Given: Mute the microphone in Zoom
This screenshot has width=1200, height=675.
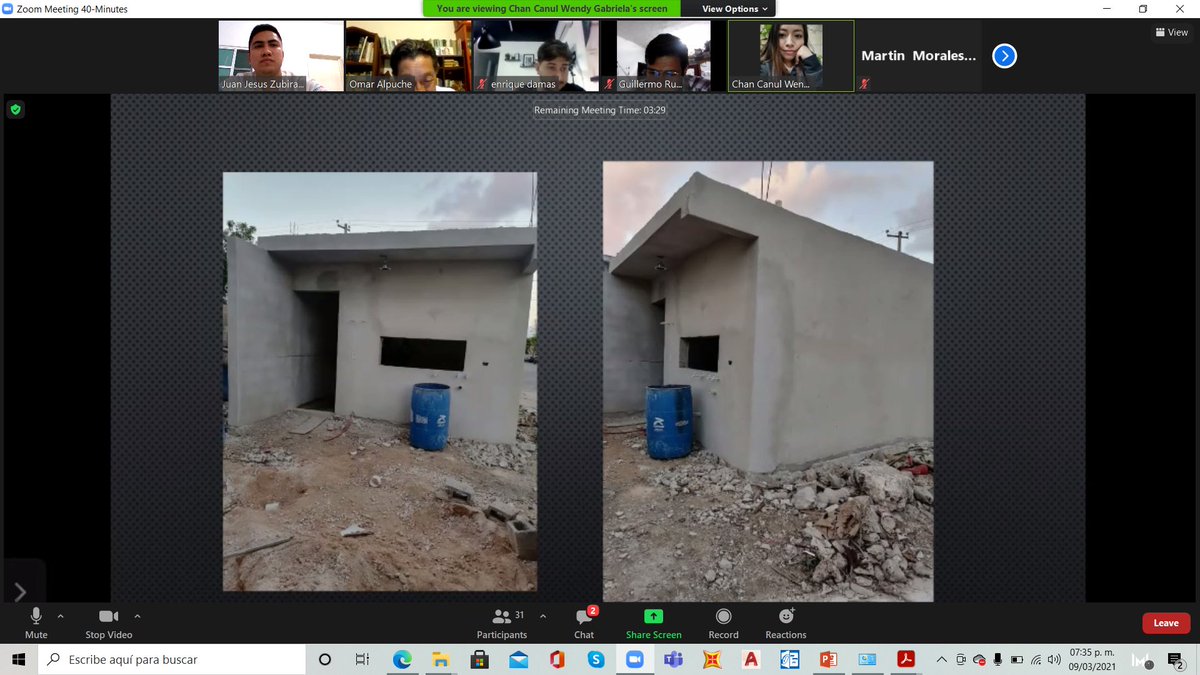Looking at the screenshot, I should click(36, 616).
